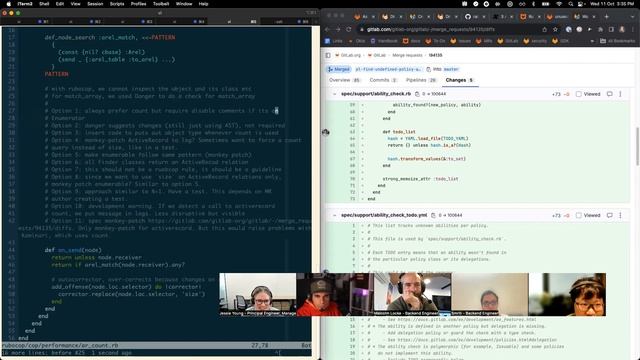This screenshot has height=360, width=640.
Task: Open the iTerm2 Scripts menu
Action: (x=117, y=4)
